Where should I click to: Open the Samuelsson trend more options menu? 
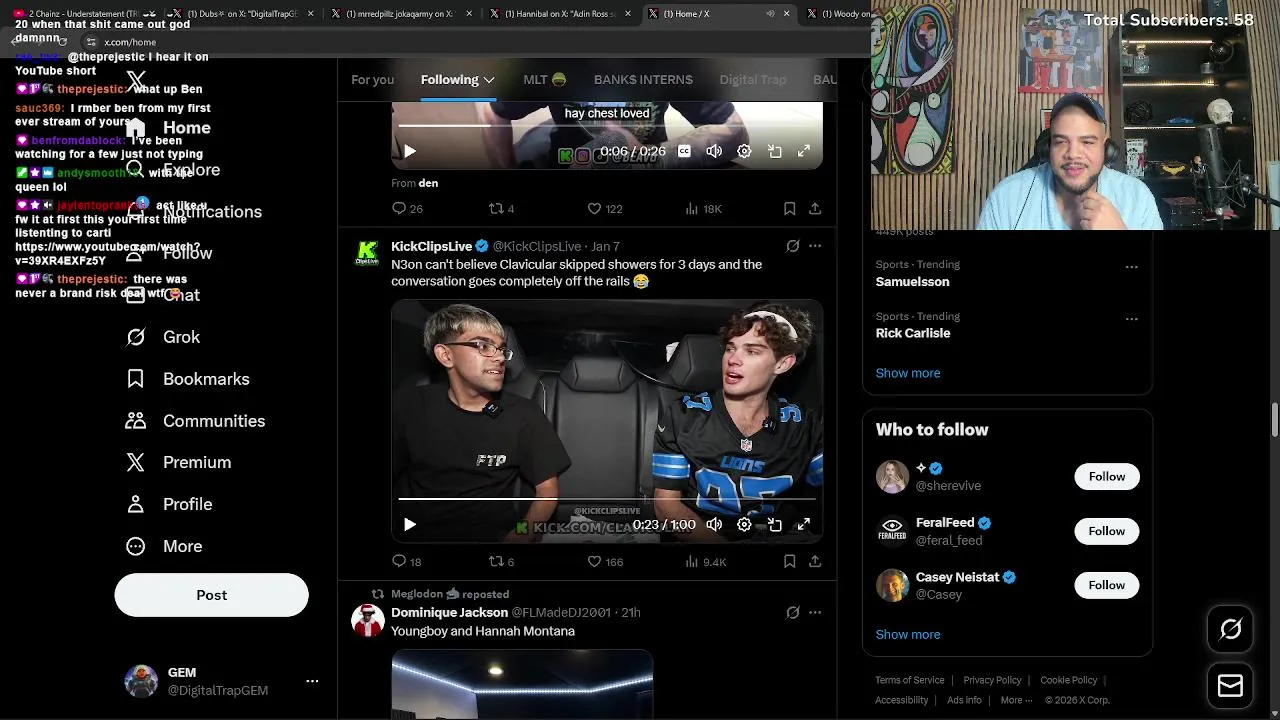click(1131, 267)
